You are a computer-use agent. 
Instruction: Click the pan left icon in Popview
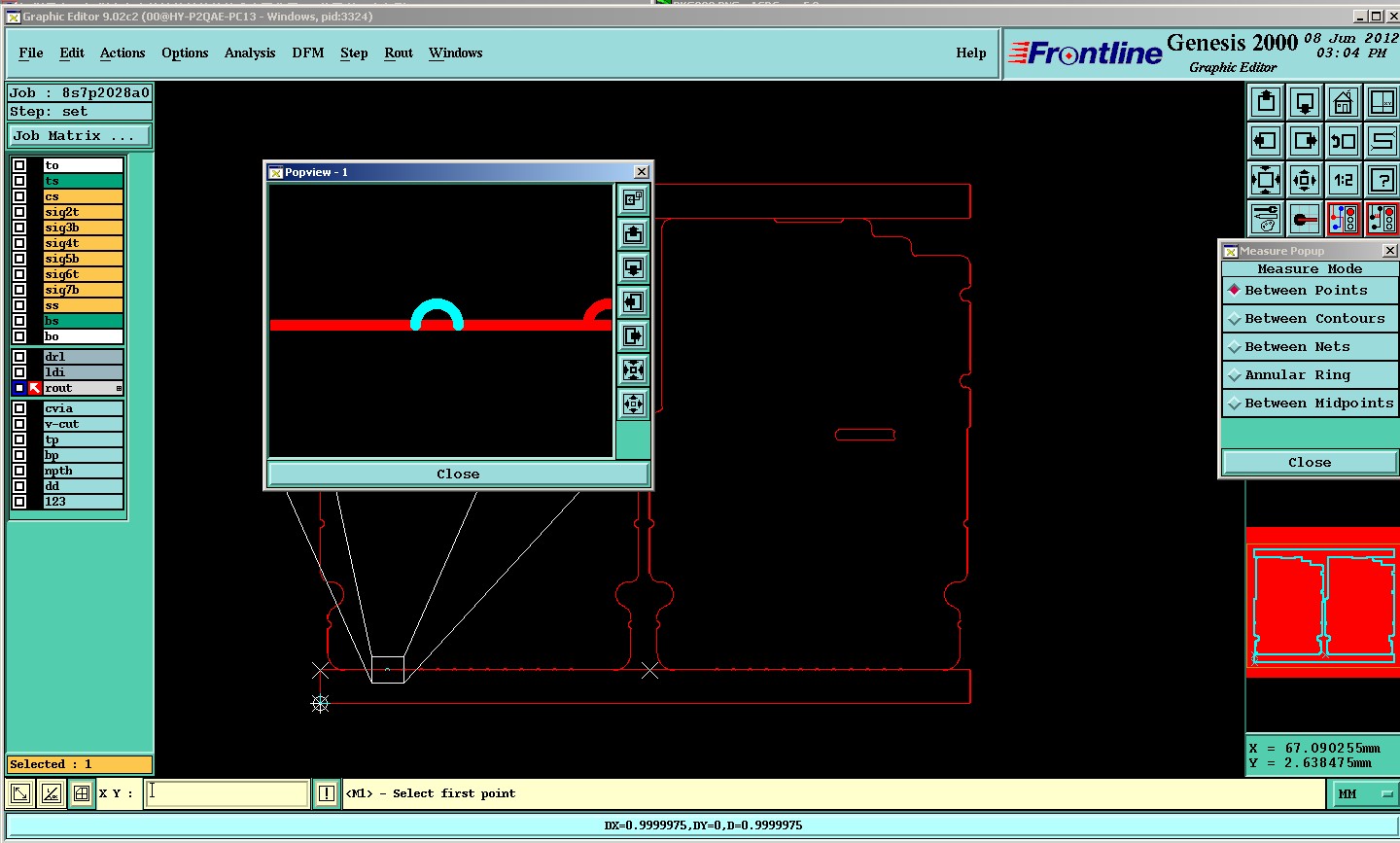[633, 302]
